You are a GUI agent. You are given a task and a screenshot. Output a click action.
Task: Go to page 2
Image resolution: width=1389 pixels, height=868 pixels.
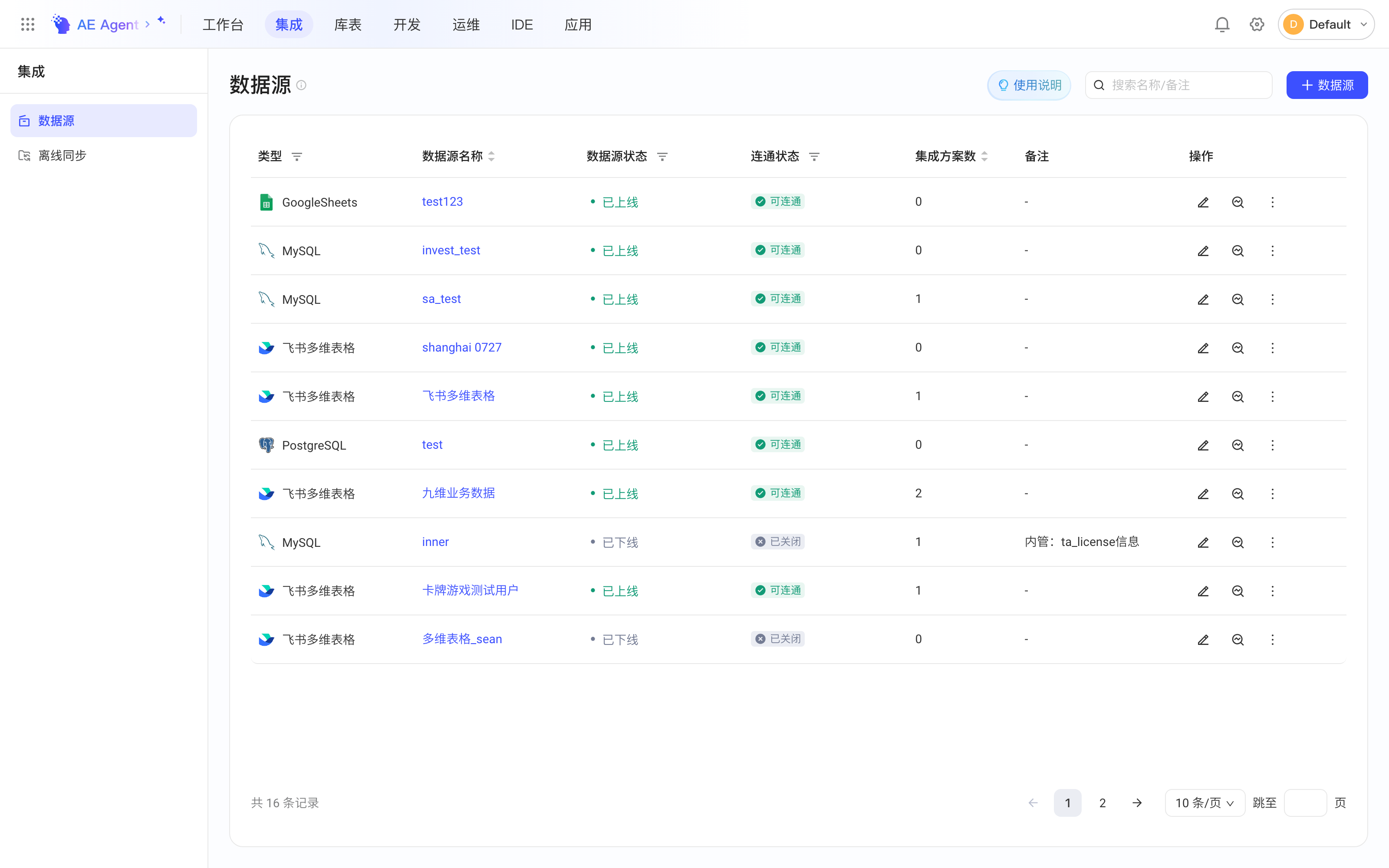(1103, 802)
